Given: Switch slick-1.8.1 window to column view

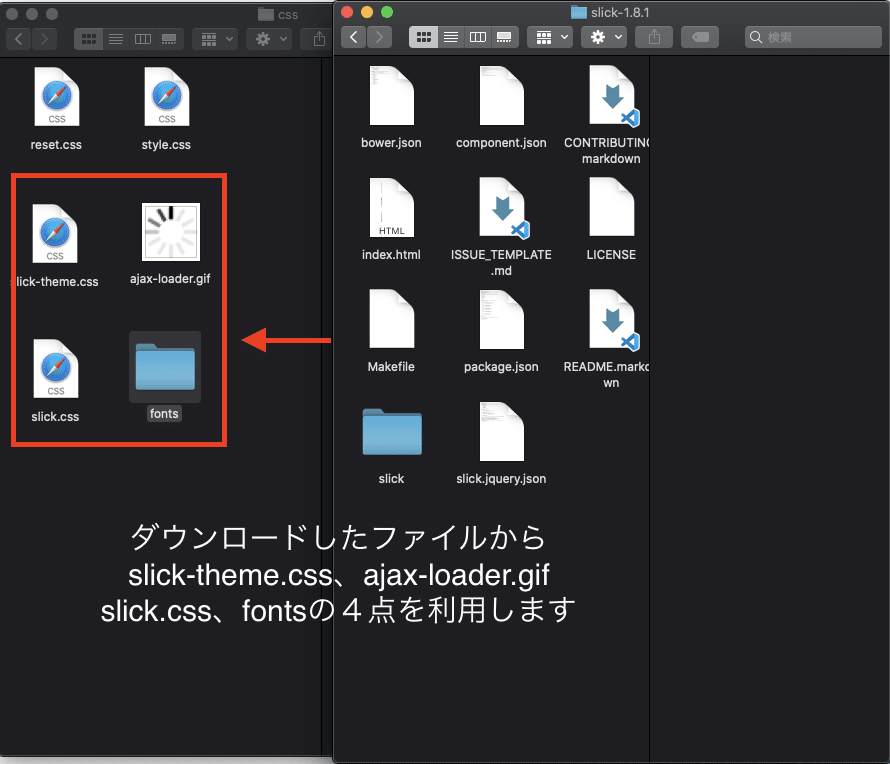Looking at the screenshot, I should coord(477,37).
